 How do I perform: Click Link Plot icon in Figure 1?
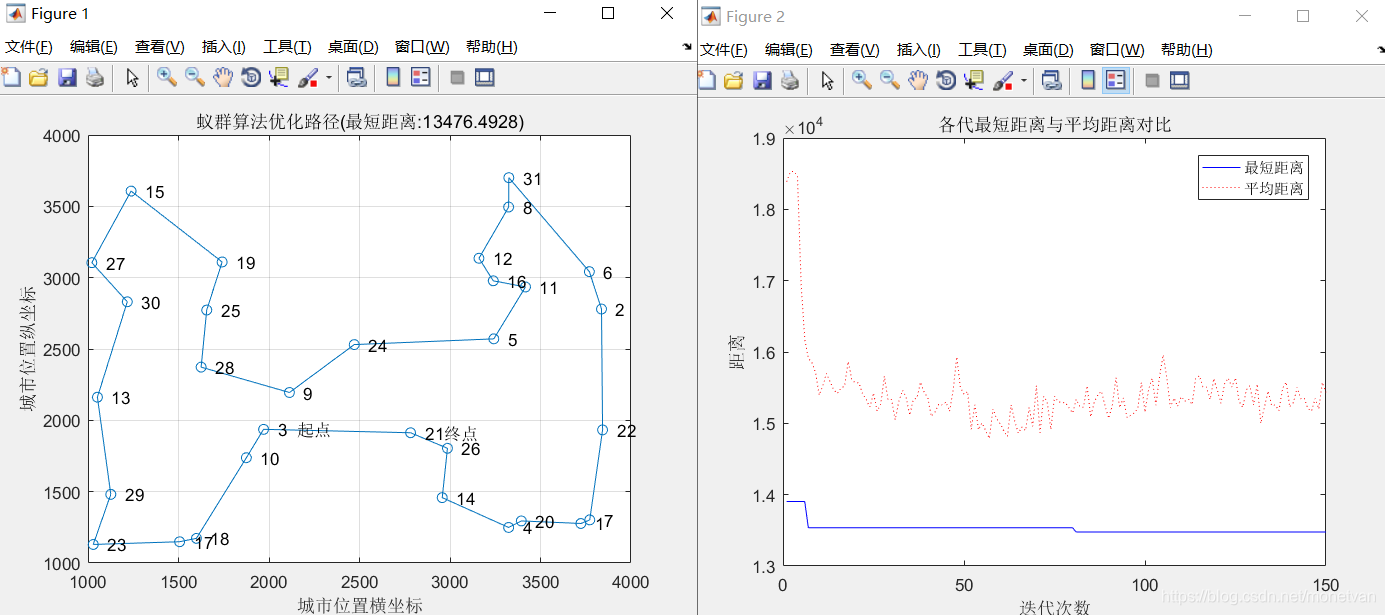coord(356,77)
